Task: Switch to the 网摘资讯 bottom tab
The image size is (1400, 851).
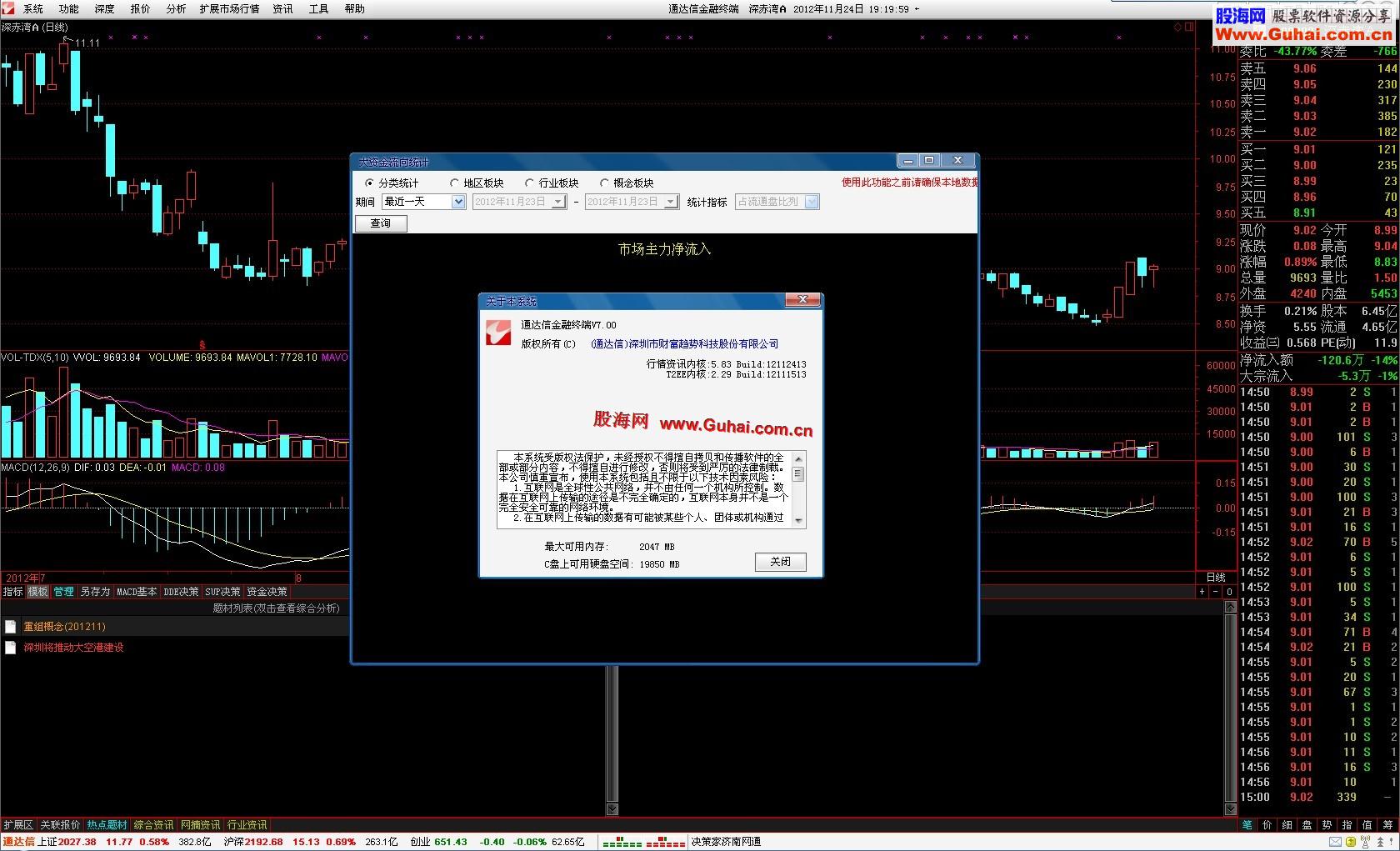Action: [x=200, y=824]
